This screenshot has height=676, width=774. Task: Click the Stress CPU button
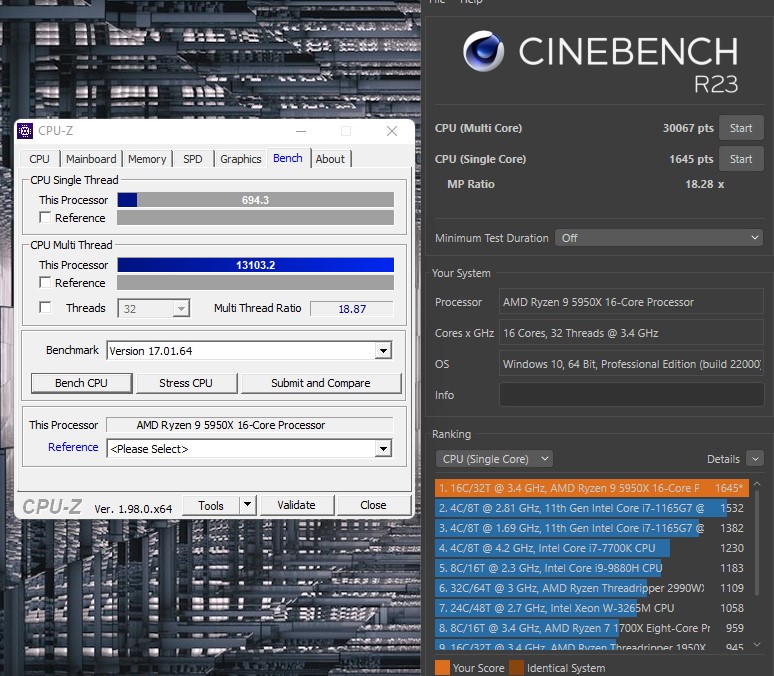click(x=186, y=383)
